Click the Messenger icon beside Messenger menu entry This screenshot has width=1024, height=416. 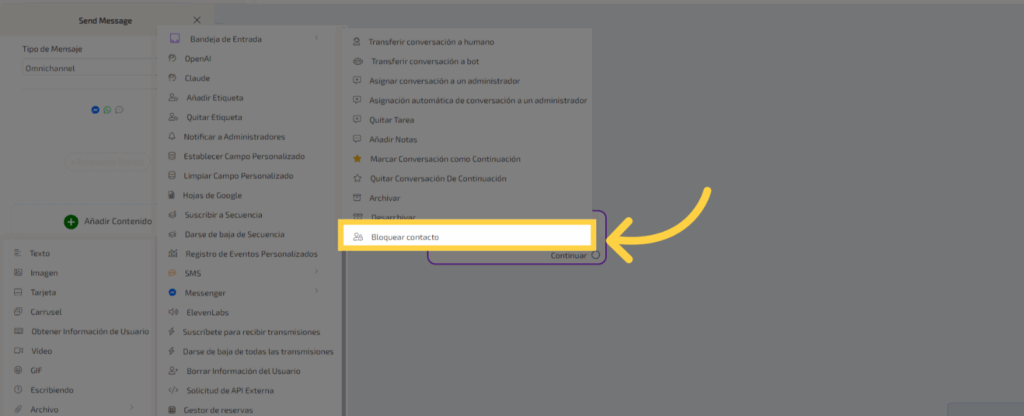(173, 292)
